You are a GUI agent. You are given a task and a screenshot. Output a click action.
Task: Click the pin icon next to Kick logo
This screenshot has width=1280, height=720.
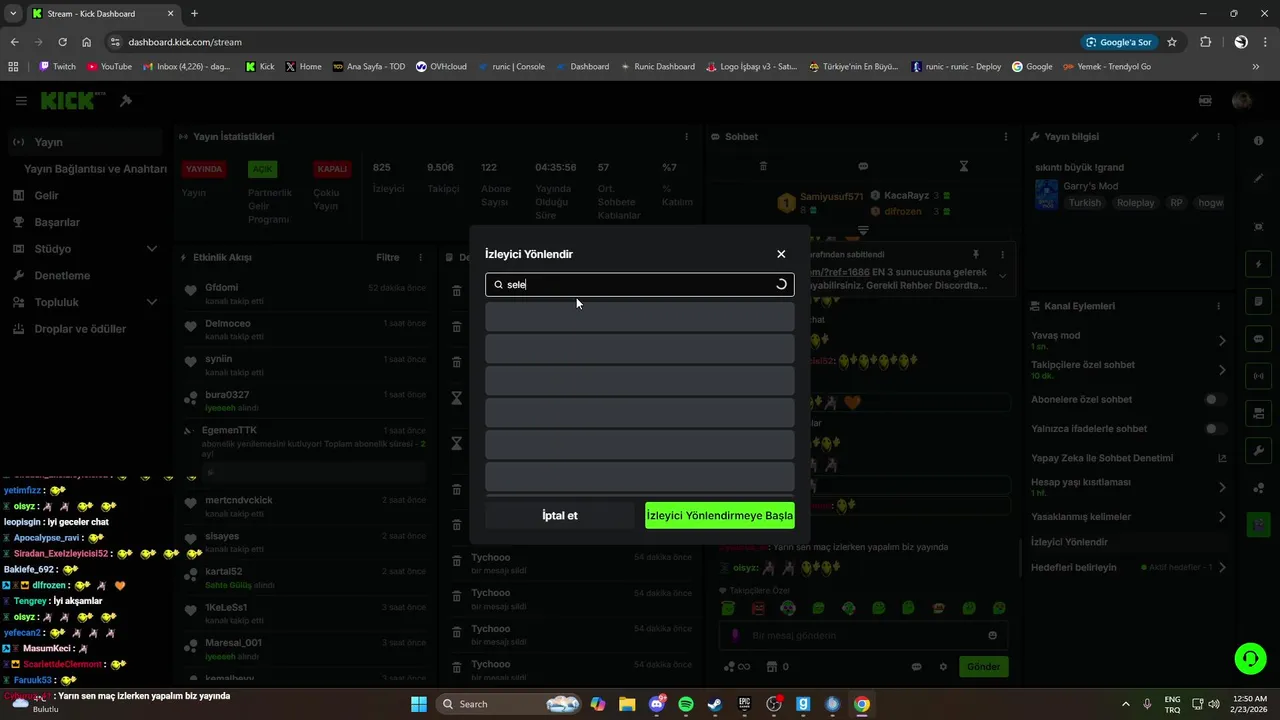pyautogui.click(x=126, y=101)
